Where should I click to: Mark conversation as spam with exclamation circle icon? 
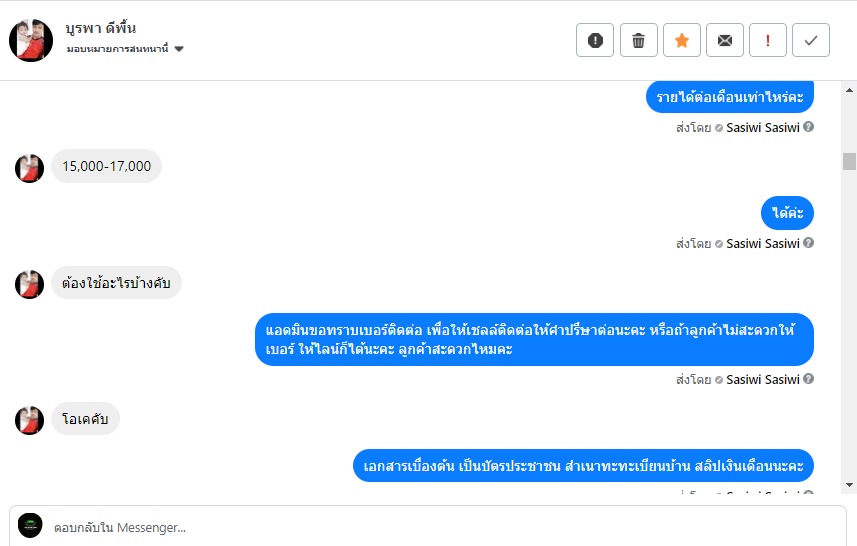(595, 40)
